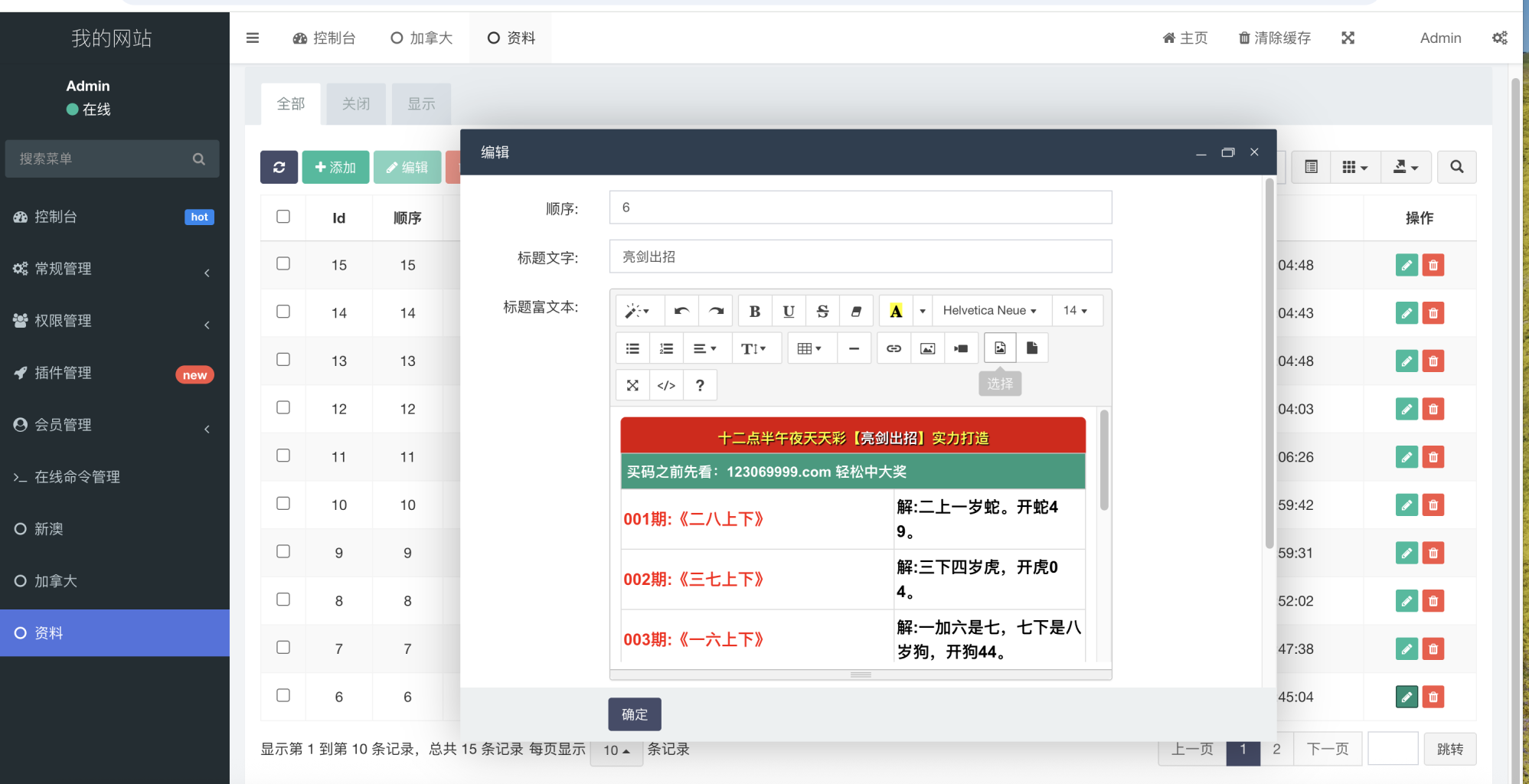Image resolution: width=1529 pixels, height=784 pixels.
Task: Switch the editor to code view
Action: [x=665, y=384]
